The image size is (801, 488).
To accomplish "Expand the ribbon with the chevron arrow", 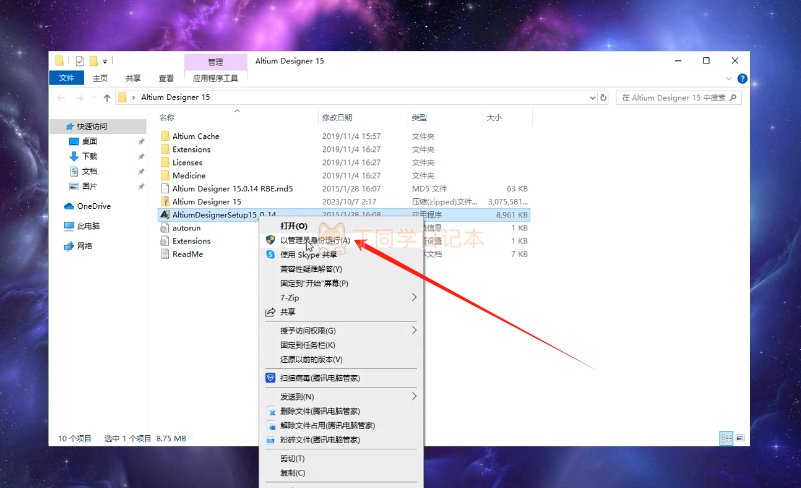I will pyautogui.click(x=728, y=79).
